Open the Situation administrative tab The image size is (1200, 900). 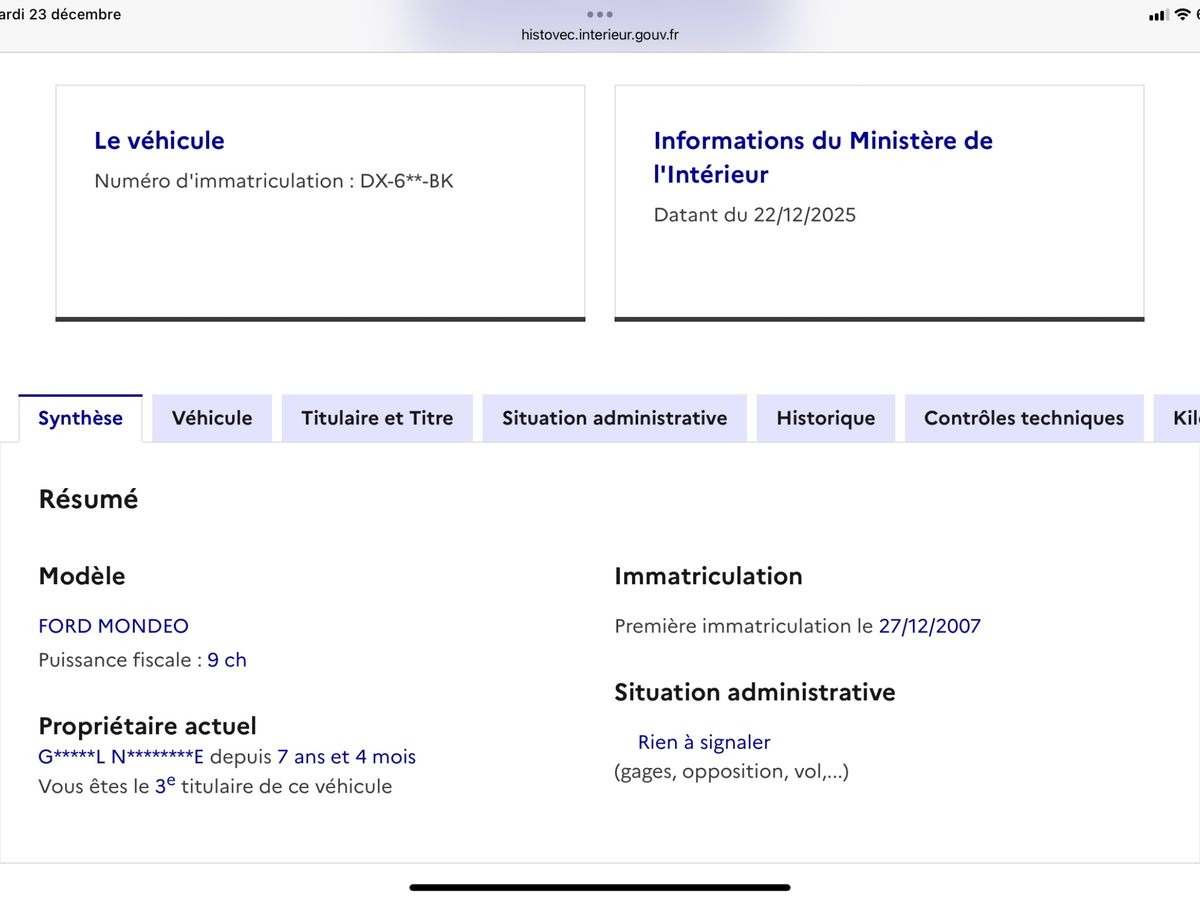(x=614, y=418)
